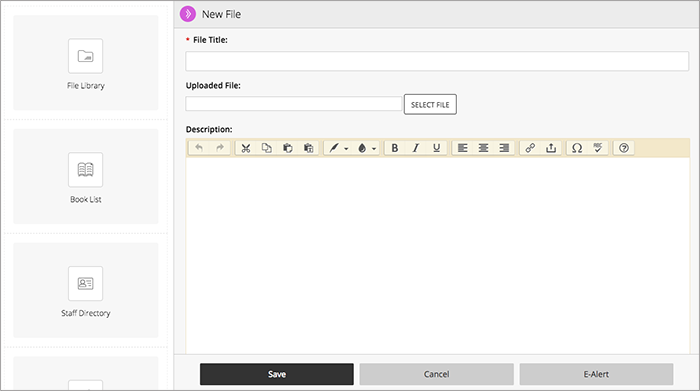
Task: Center align text
Action: point(483,148)
